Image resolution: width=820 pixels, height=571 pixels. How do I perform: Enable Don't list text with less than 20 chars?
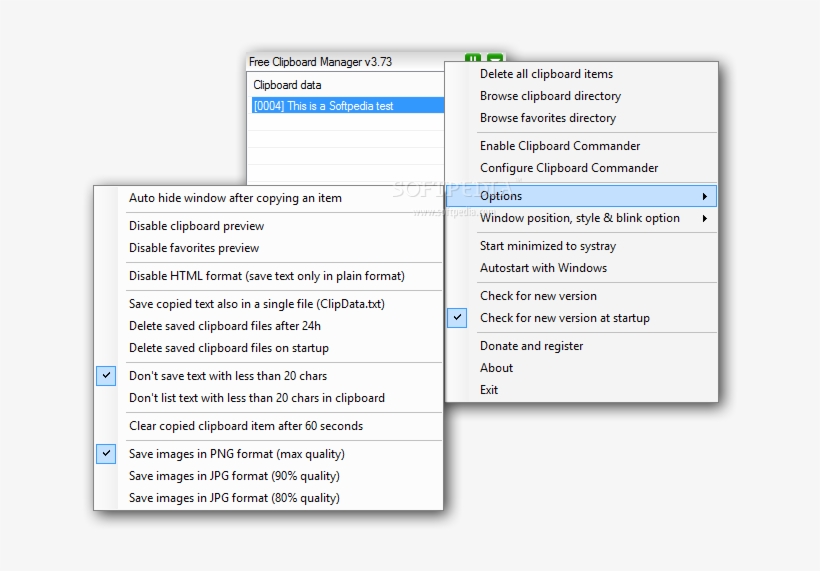268,398
